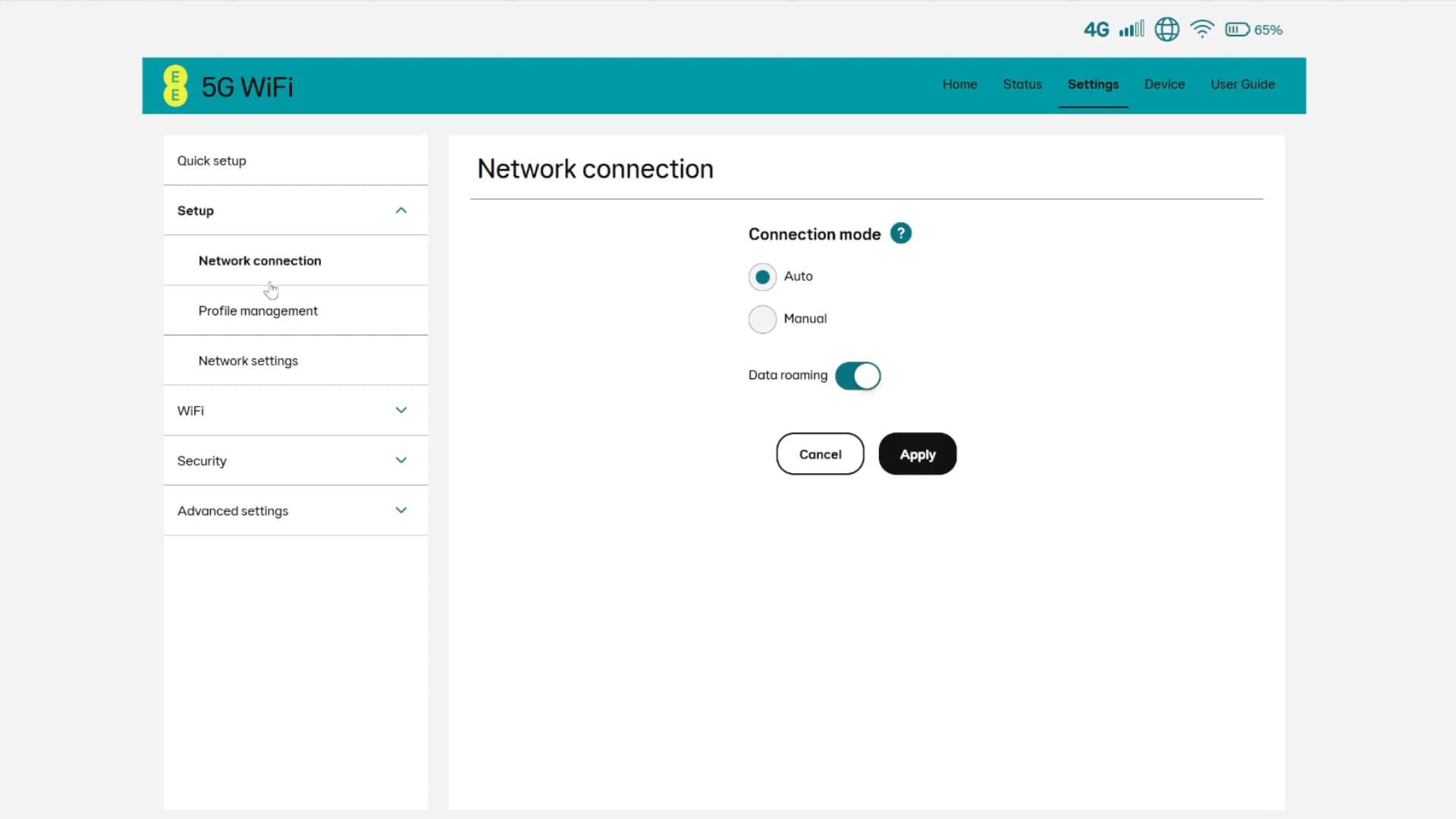Click the Apply button
The width and height of the screenshot is (1456, 819).
click(918, 453)
